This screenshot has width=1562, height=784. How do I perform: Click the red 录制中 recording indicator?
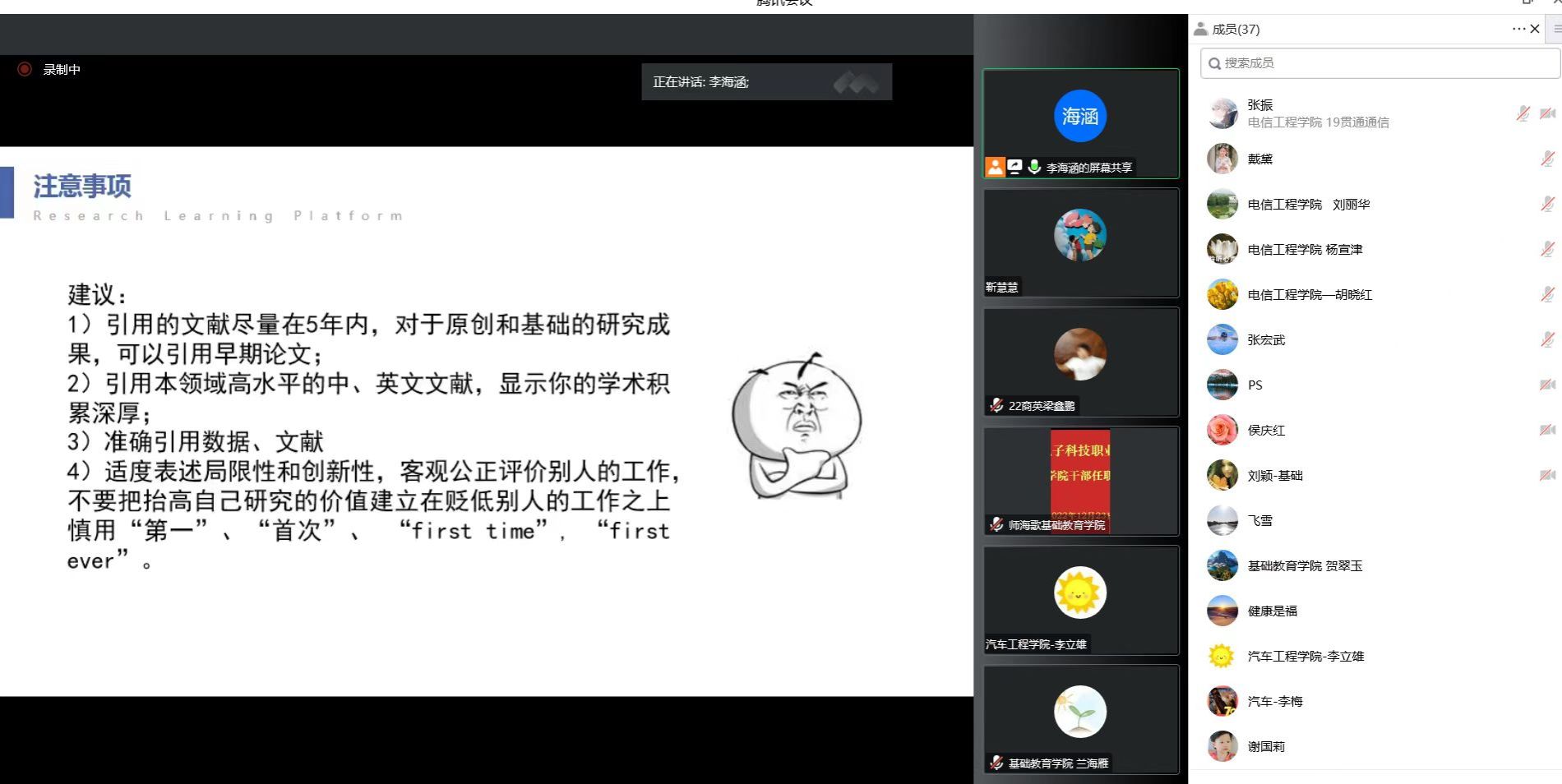tap(25, 70)
